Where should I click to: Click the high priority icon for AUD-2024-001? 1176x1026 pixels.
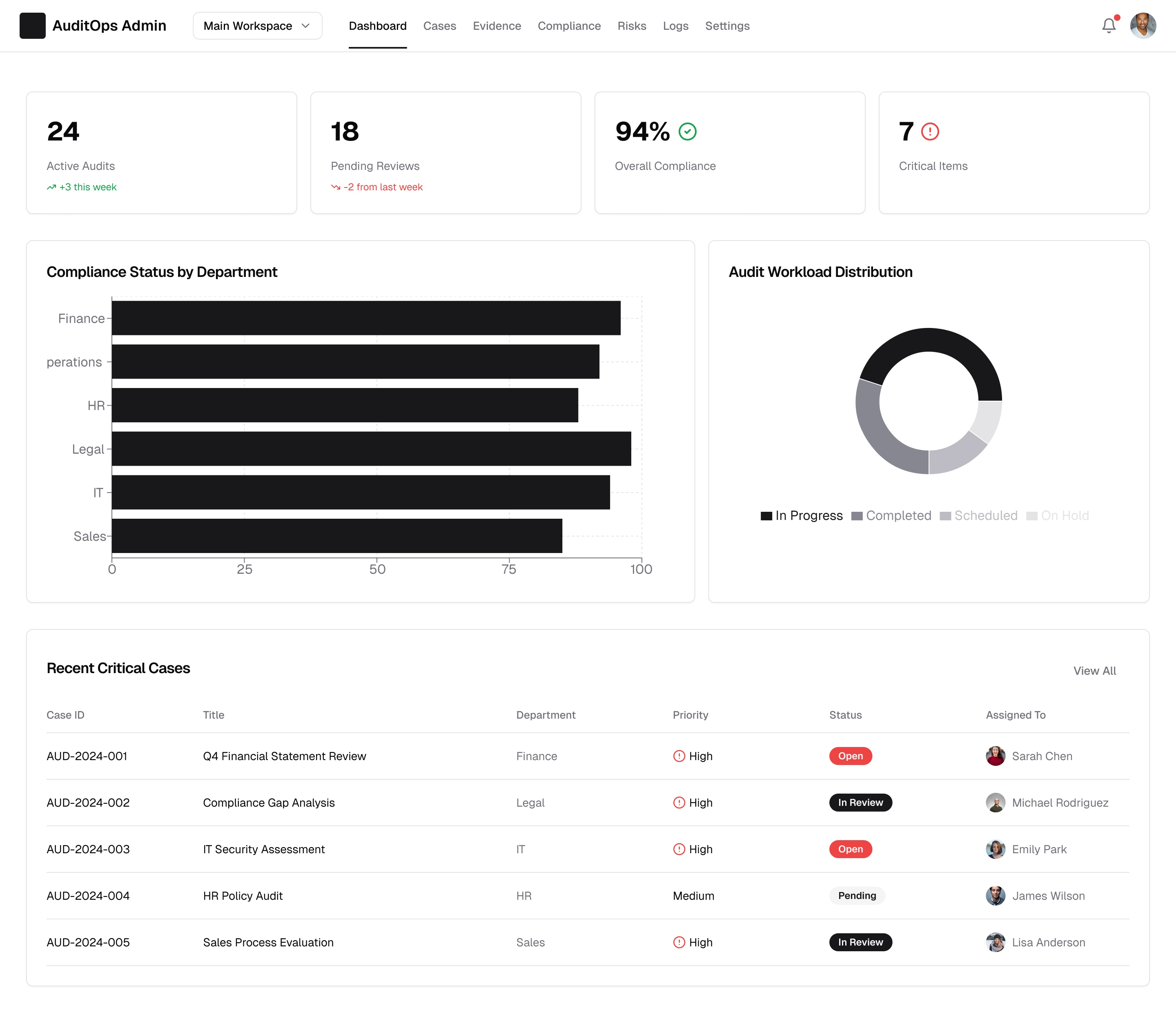point(679,756)
